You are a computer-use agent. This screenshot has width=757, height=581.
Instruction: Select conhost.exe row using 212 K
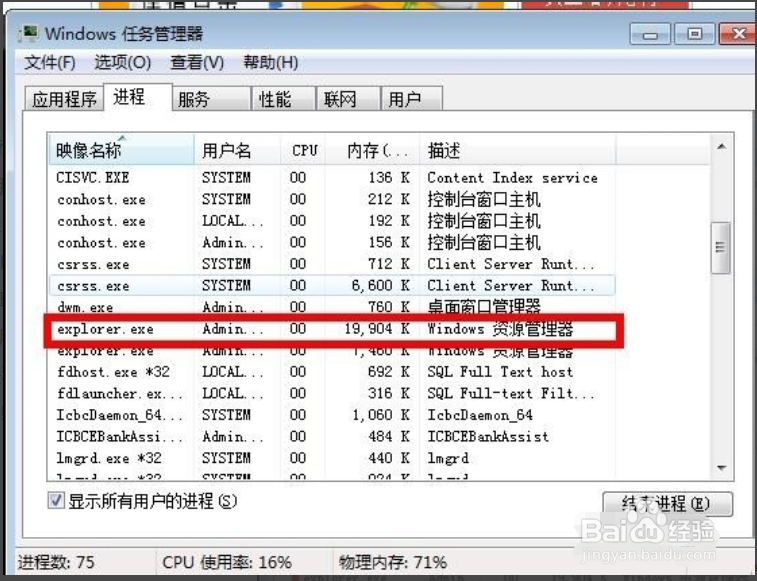pos(332,199)
